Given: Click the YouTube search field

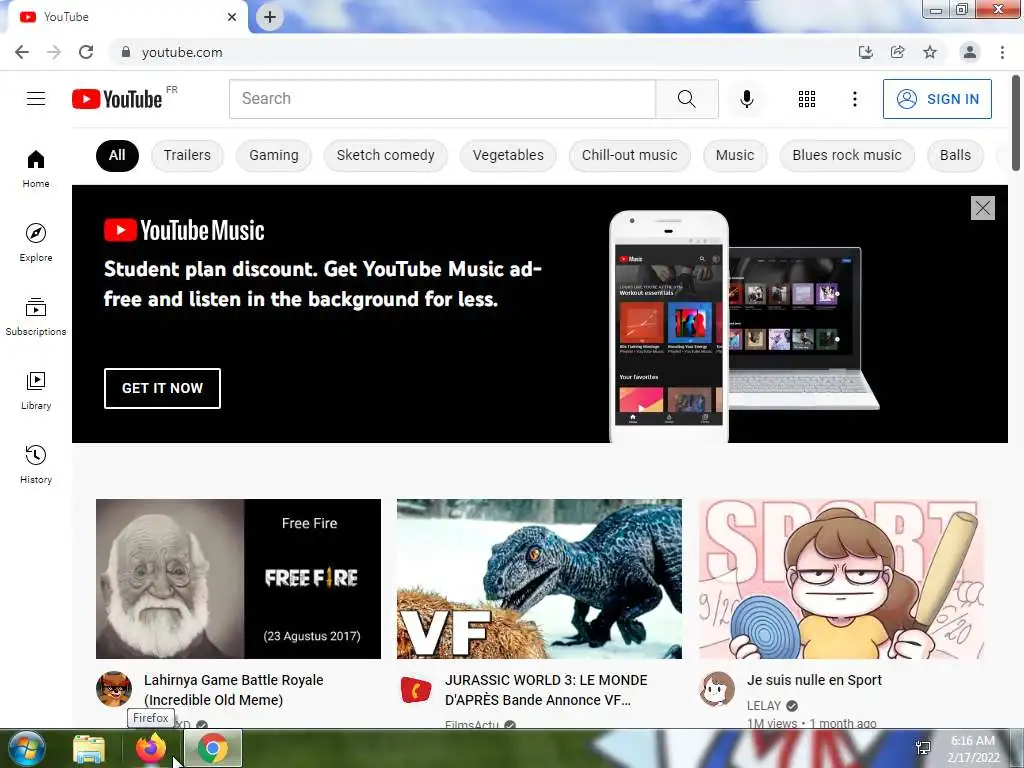Looking at the screenshot, I should point(442,99).
